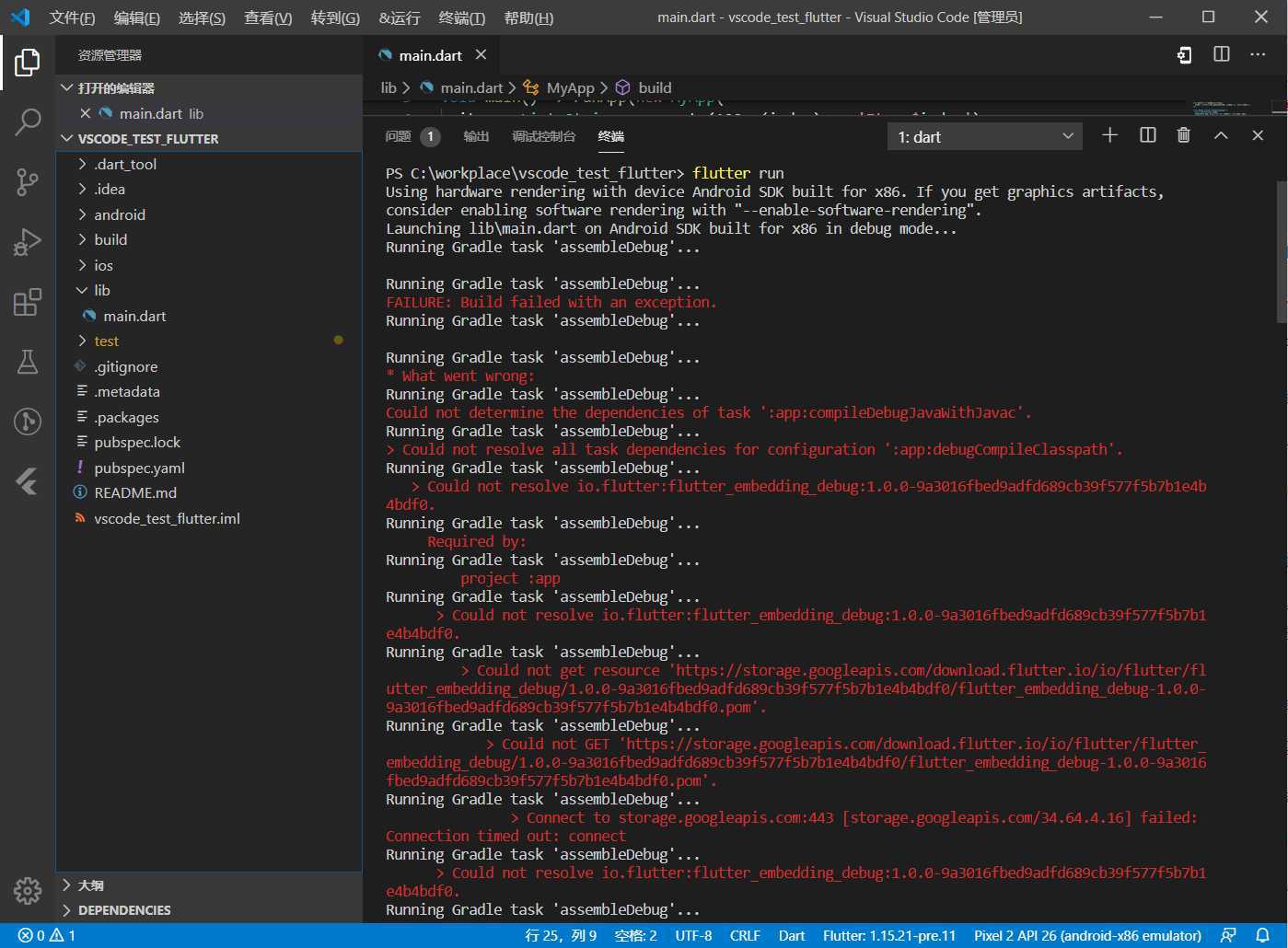Click MyApp in the breadcrumb
Image resolution: width=1288 pixels, height=948 pixels.
[x=570, y=87]
